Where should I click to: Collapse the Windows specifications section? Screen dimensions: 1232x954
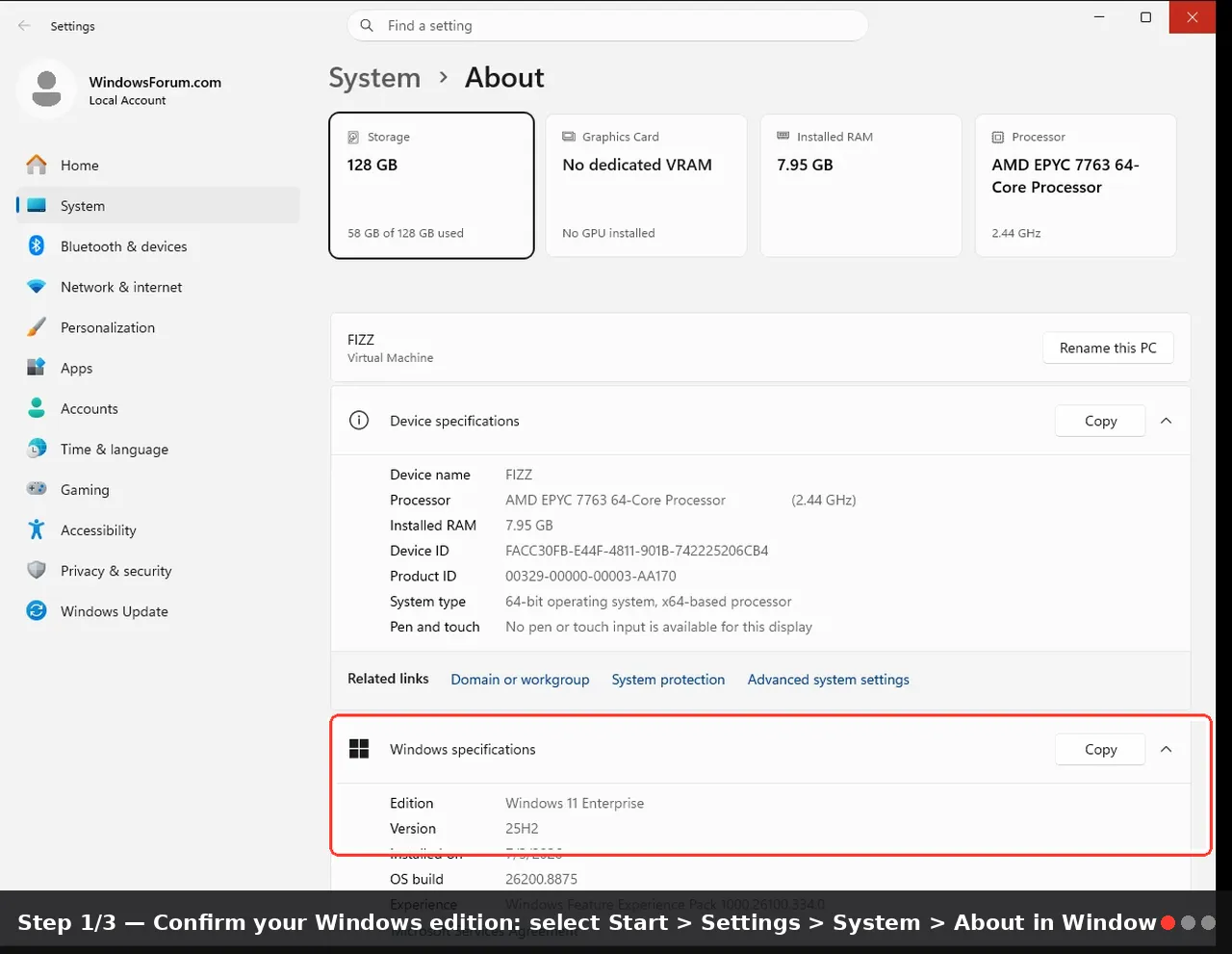[1167, 749]
